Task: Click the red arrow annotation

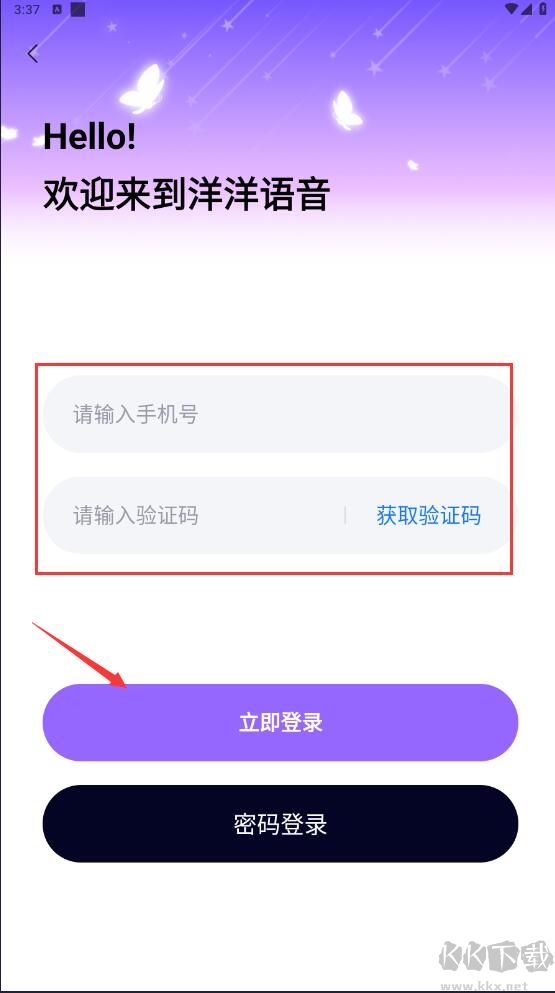Action: [79, 655]
